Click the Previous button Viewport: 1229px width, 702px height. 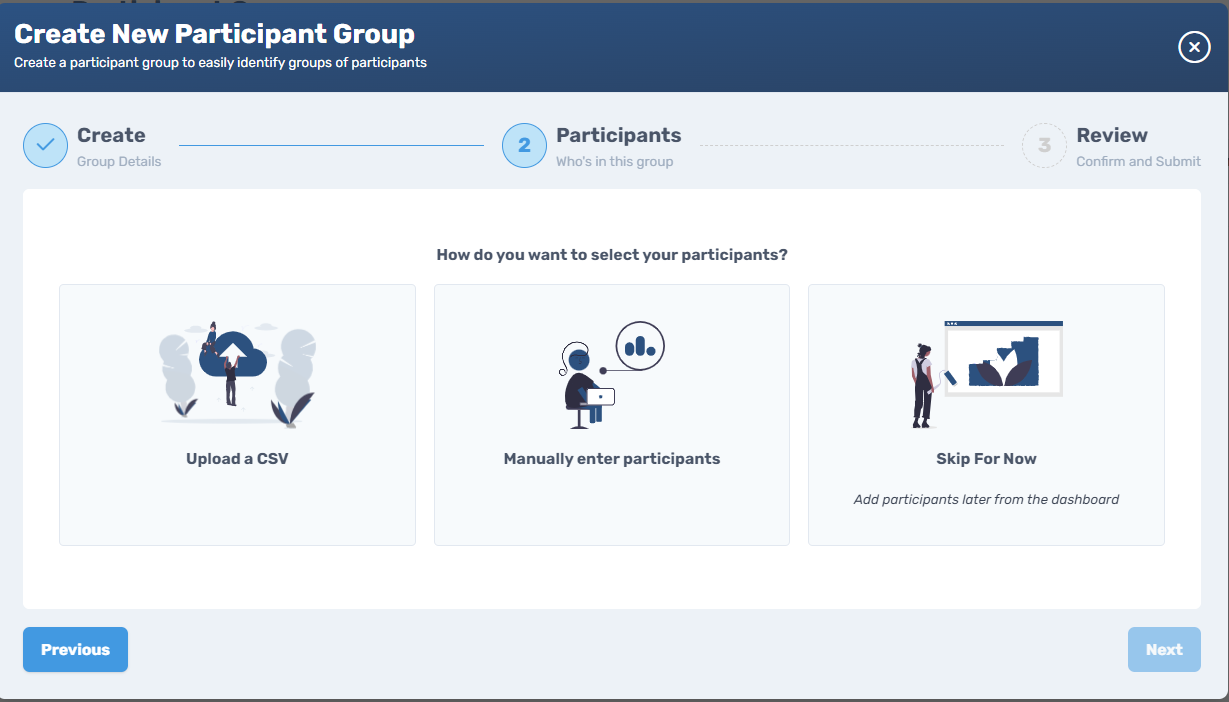click(x=75, y=649)
